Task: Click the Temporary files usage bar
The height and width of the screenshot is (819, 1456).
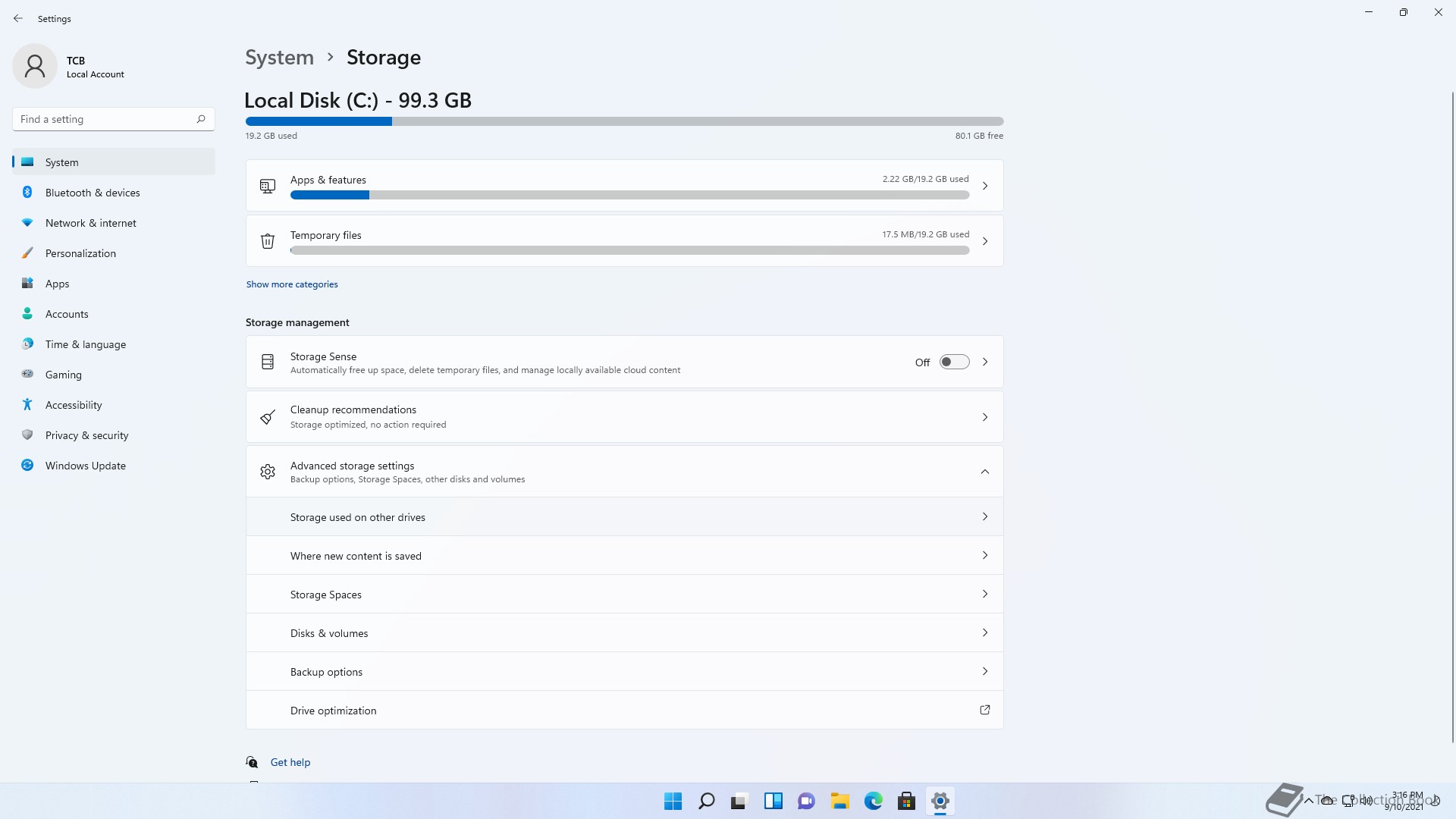Action: click(x=629, y=250)
